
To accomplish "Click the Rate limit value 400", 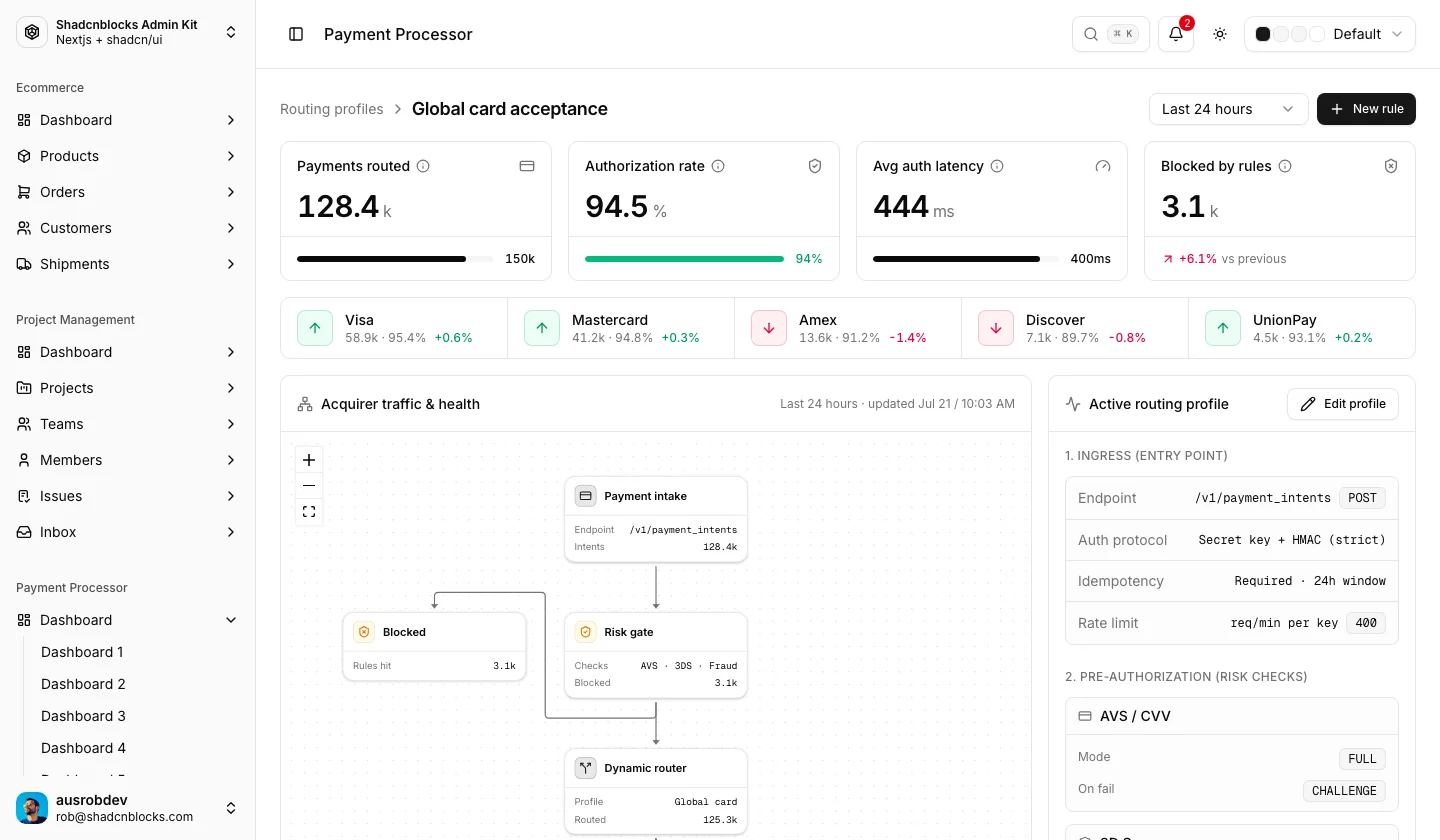I will 1366,623.
